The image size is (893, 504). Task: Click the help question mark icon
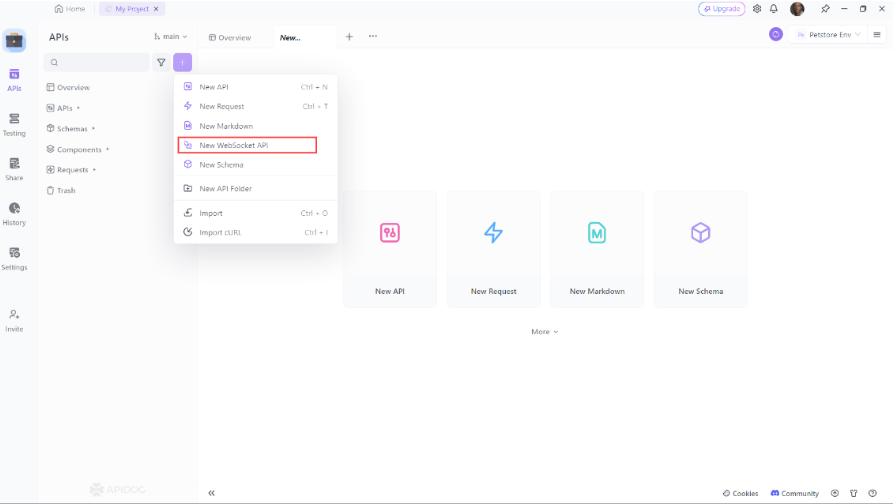click(872, 493)
